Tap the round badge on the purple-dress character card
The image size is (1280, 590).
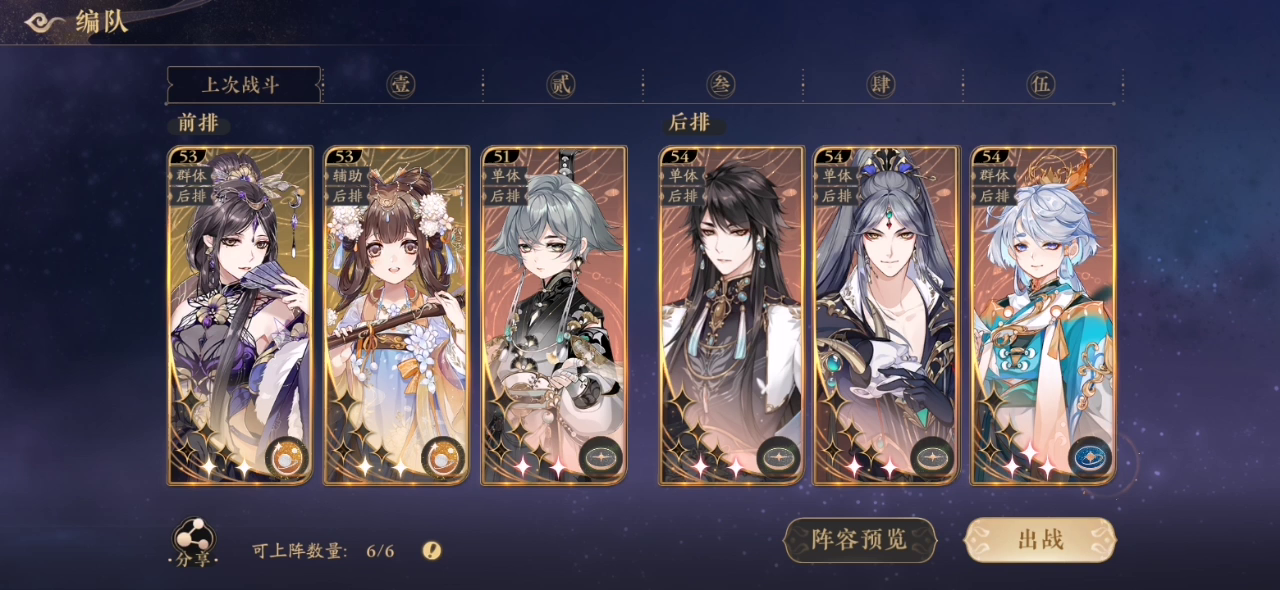(287, 457)
